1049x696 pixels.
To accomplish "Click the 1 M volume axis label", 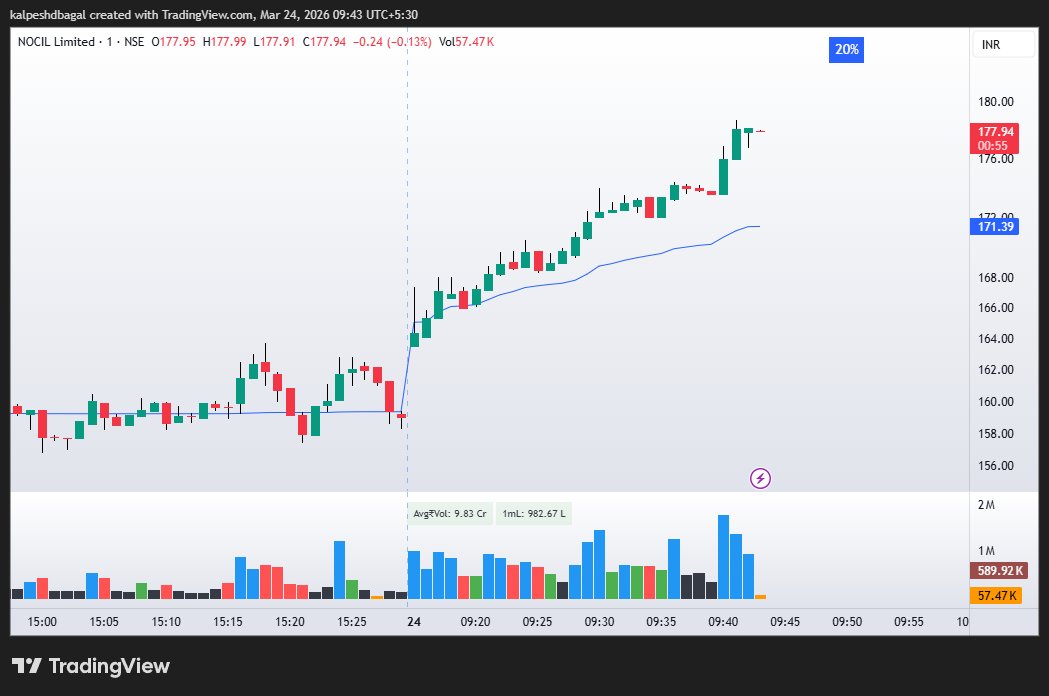I will [x=986, y=551].
